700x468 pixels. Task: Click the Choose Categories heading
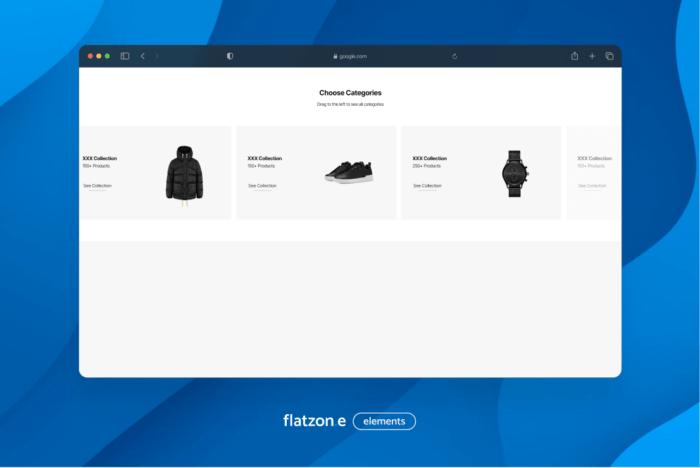click(x=350, y=93)
